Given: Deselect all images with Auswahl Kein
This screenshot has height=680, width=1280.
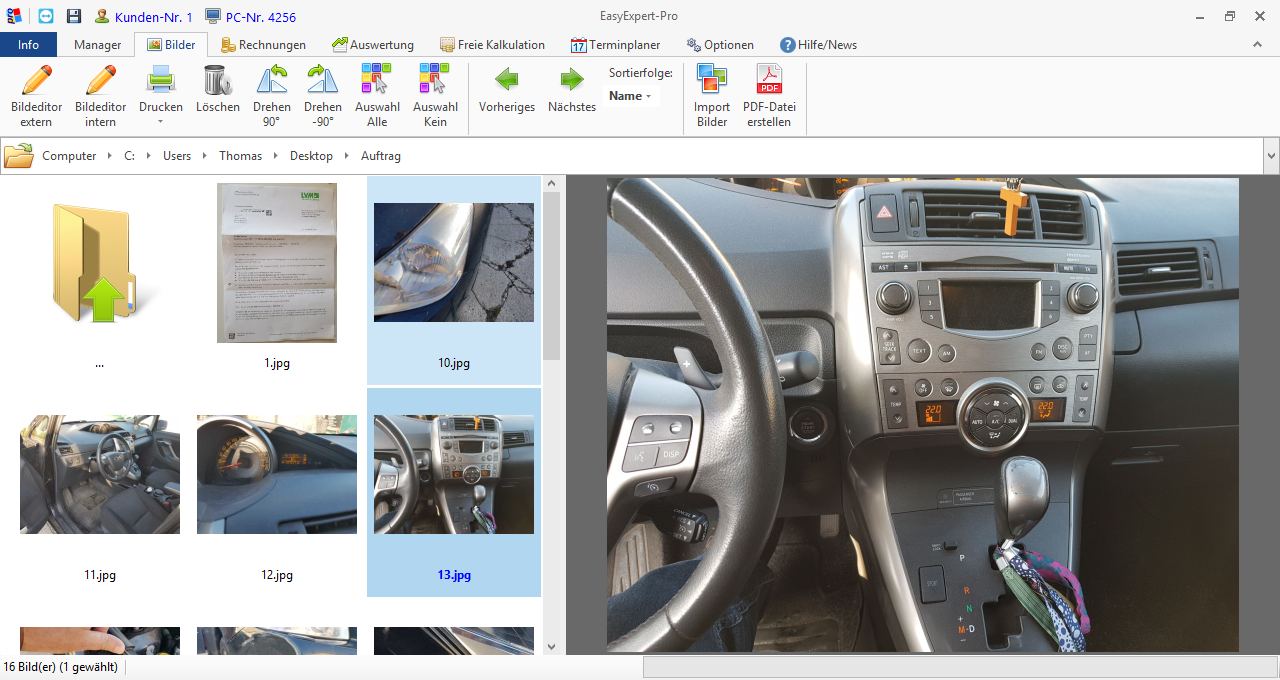Looking at the screenshot, I should [435, 96].
